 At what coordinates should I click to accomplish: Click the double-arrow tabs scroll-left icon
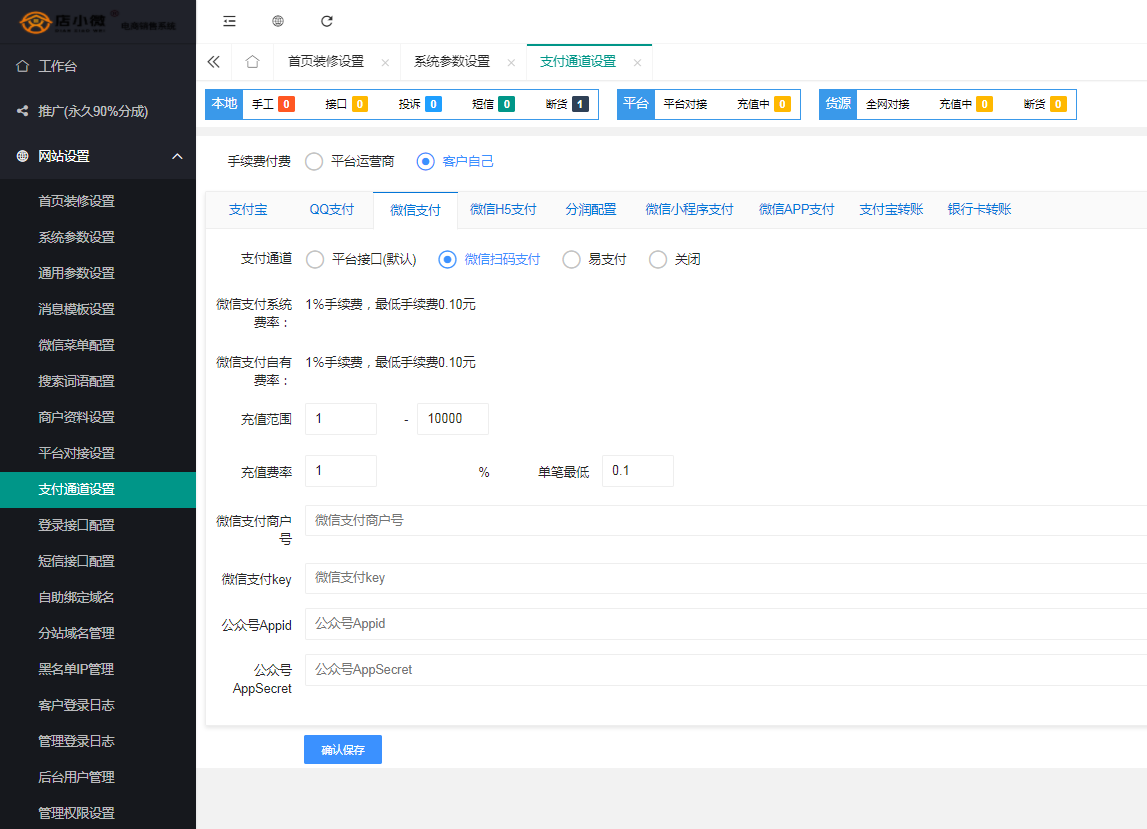pos(213,62)
